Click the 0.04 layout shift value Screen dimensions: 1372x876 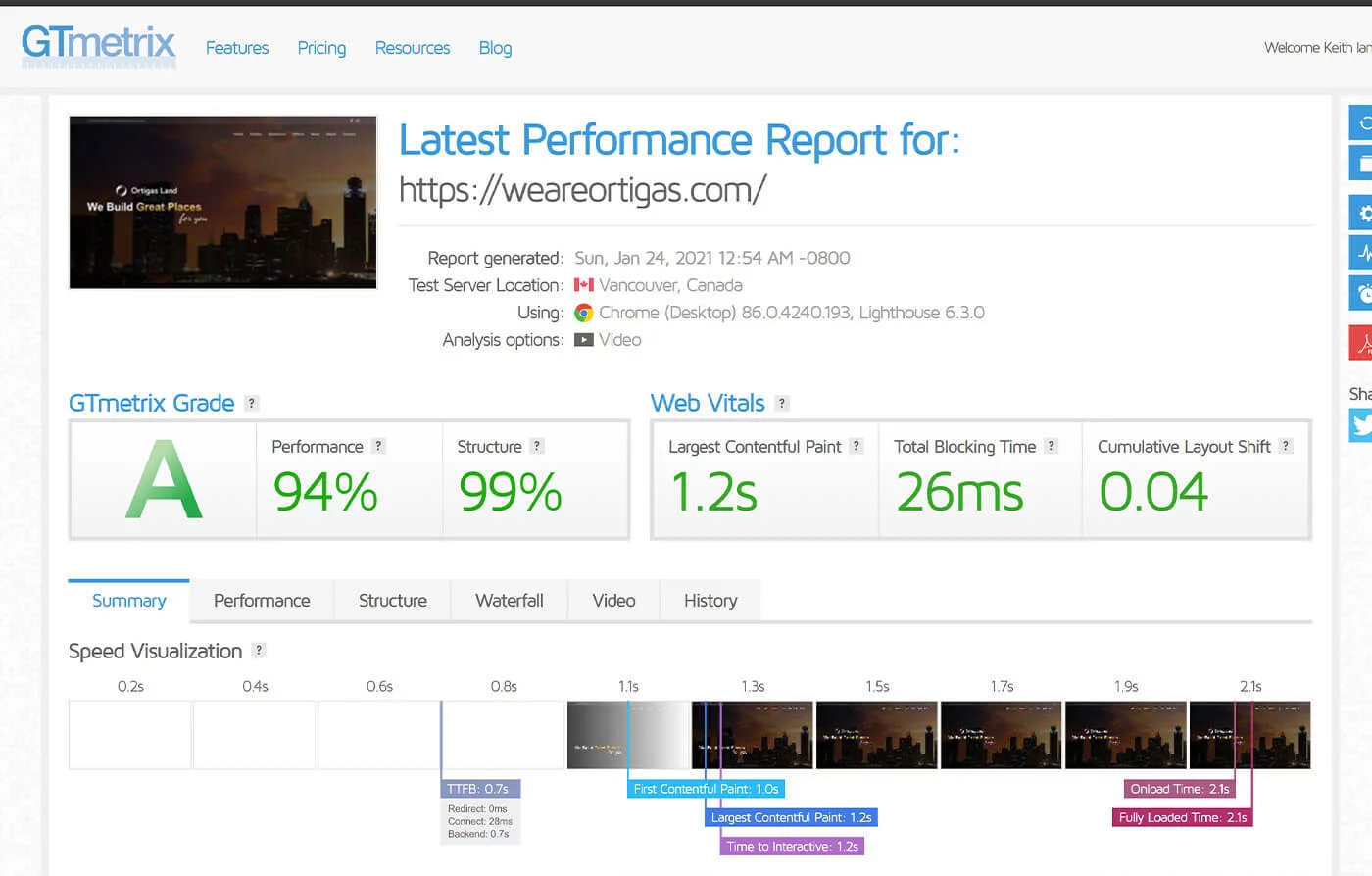pos(1153,492)
